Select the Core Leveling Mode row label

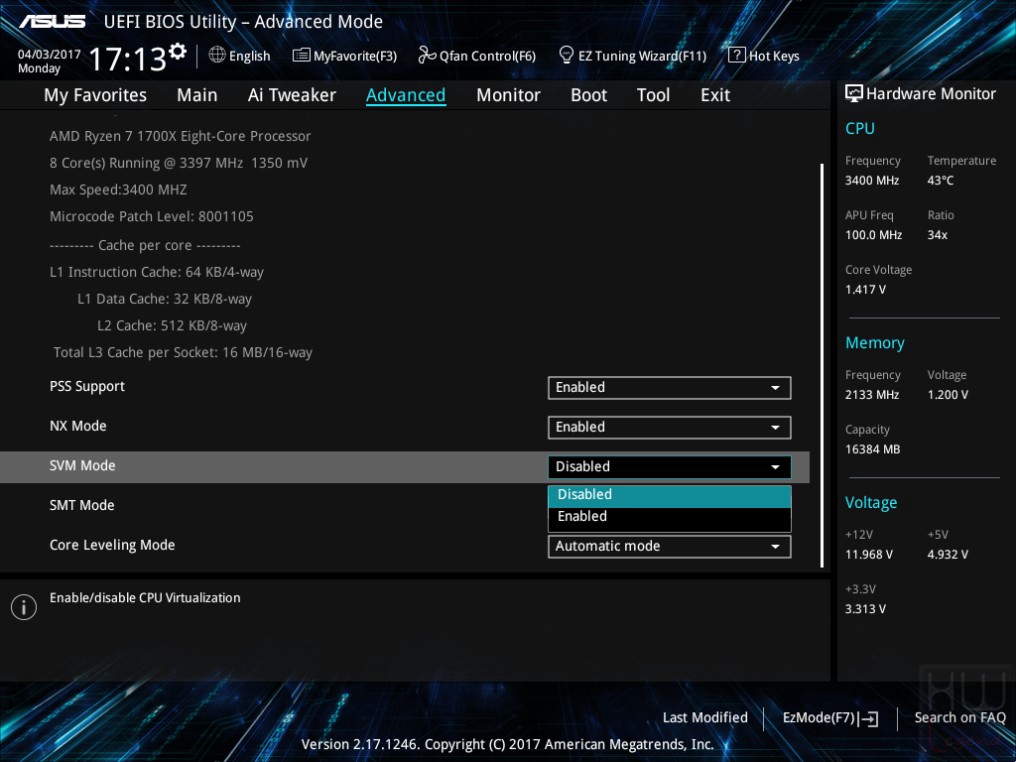[112, 545]
